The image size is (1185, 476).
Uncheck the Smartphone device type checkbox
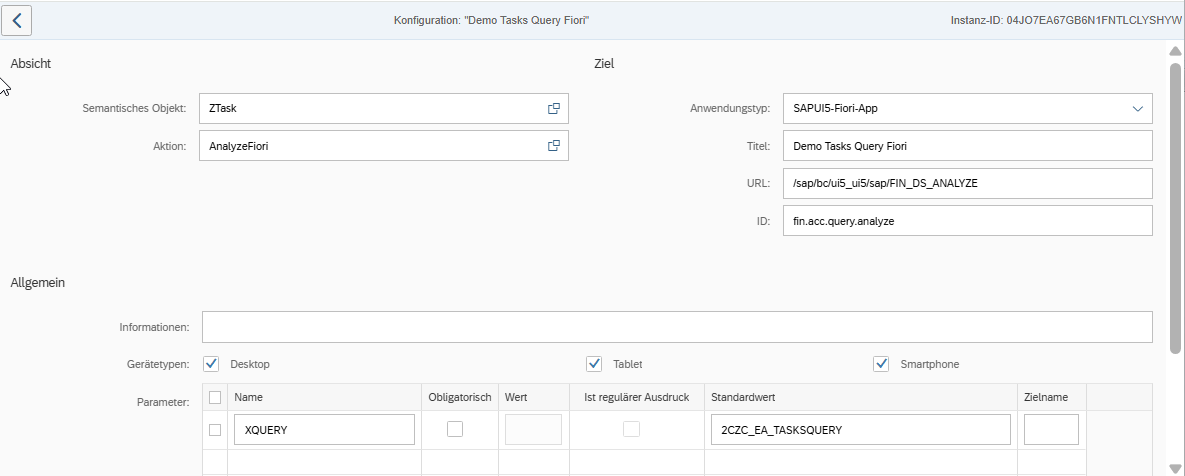881,364
